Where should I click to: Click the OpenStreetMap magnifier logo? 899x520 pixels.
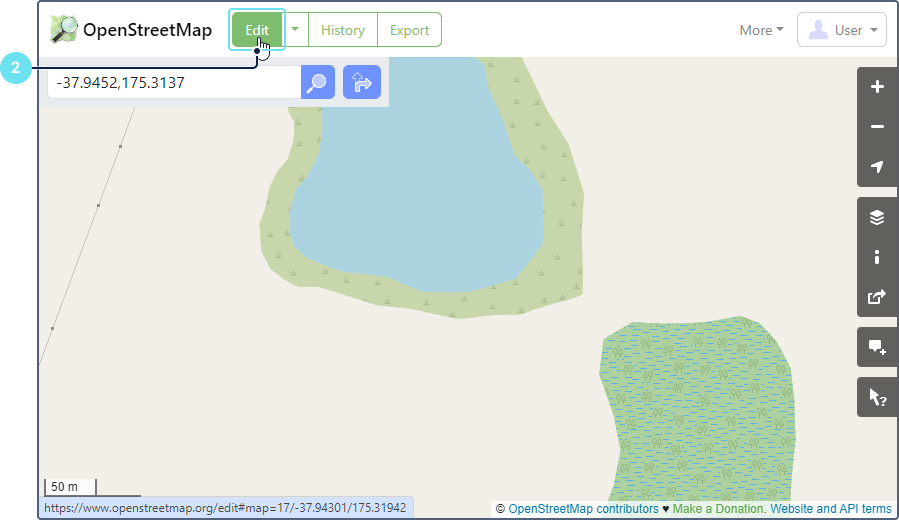64,30
